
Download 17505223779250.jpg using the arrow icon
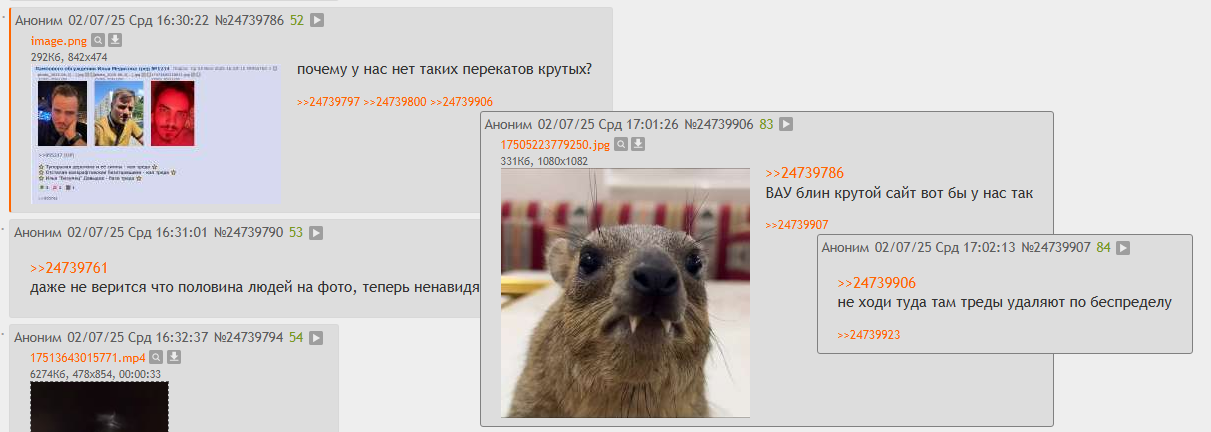pos(638,144)
